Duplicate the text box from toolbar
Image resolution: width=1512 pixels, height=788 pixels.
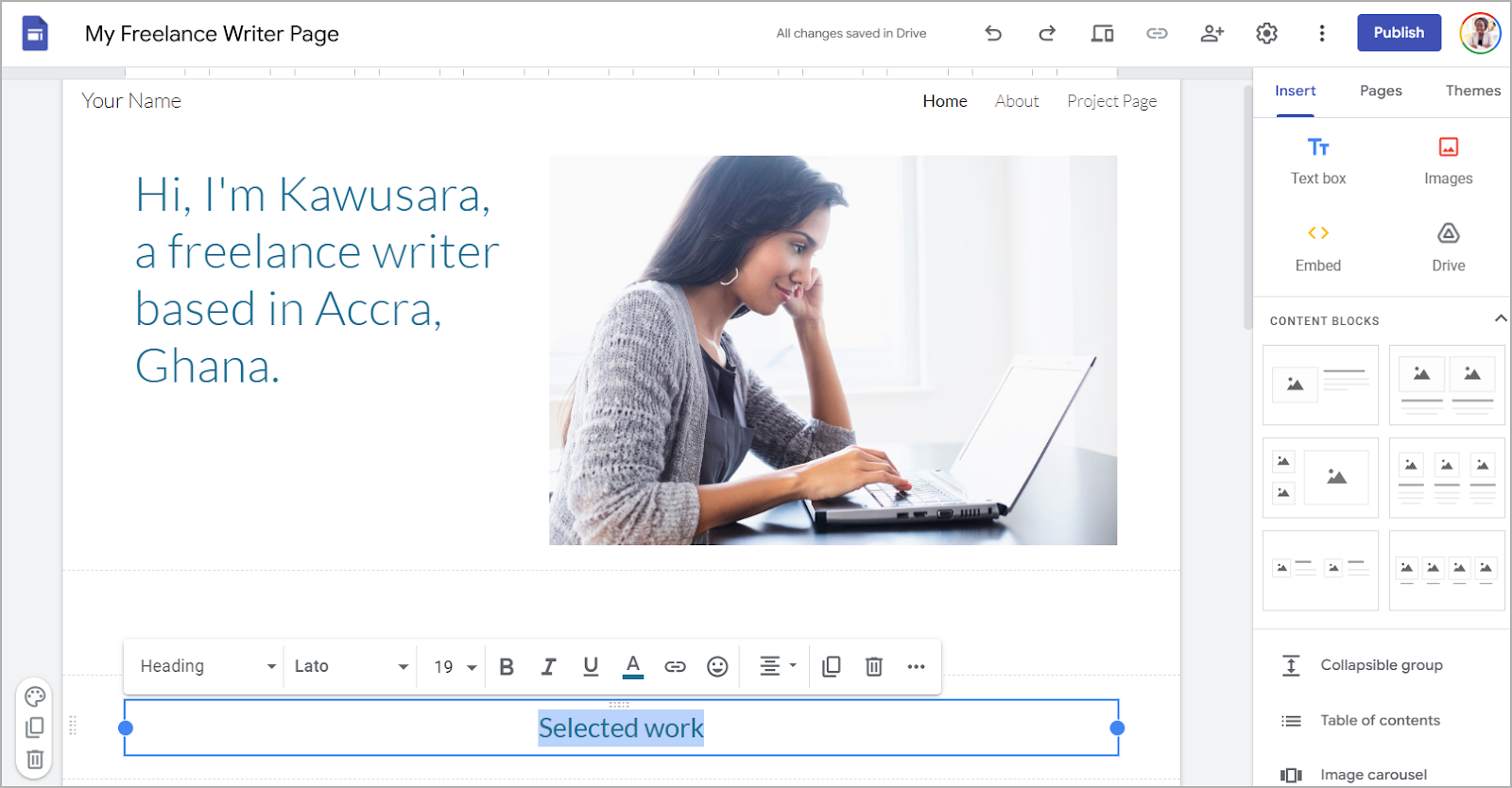pos(832,666)
